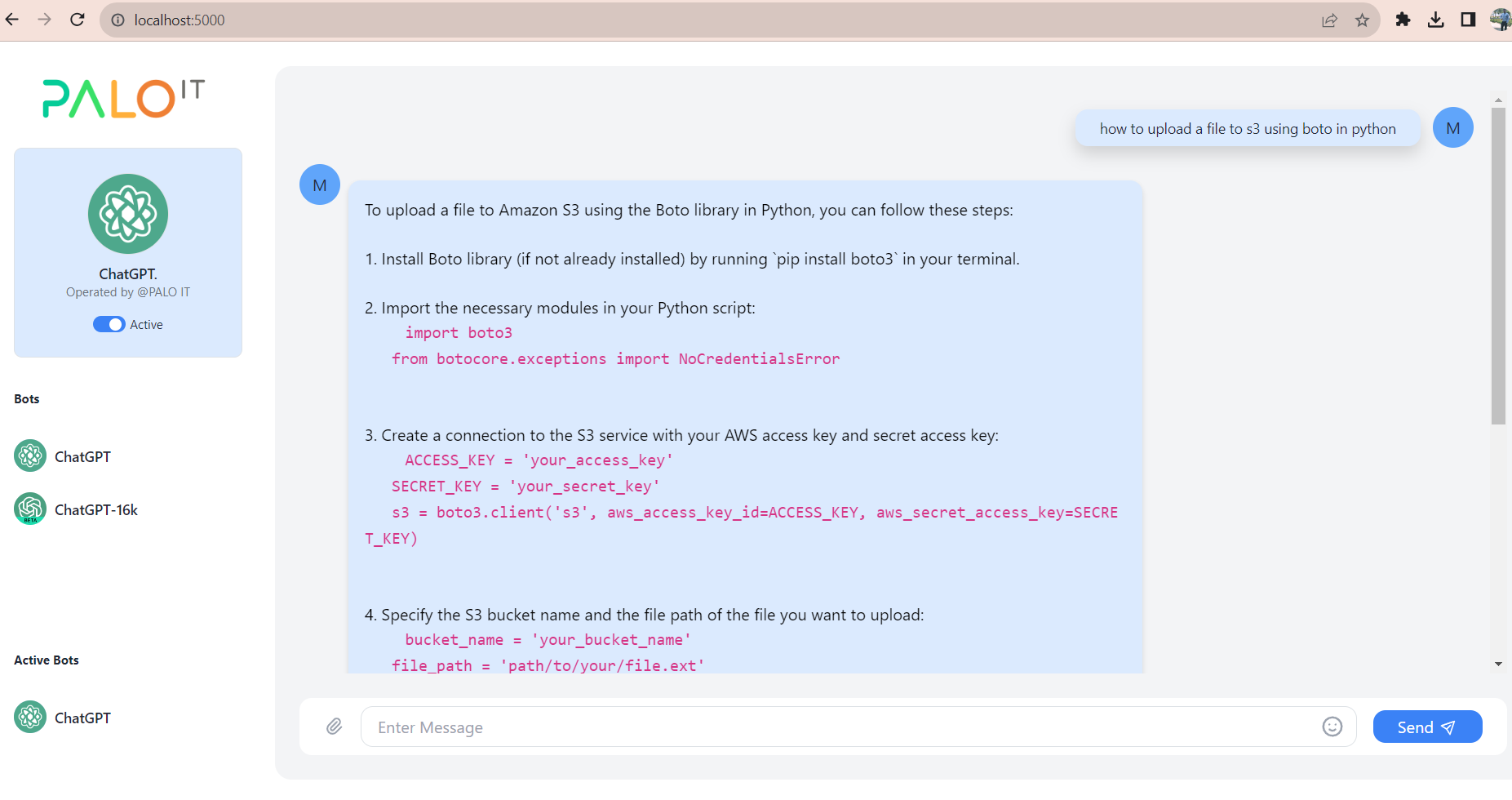This screenshot has height=800, width=1512.
Task: Open the browser extensions puzzle icon
Action: (1403, 20)
